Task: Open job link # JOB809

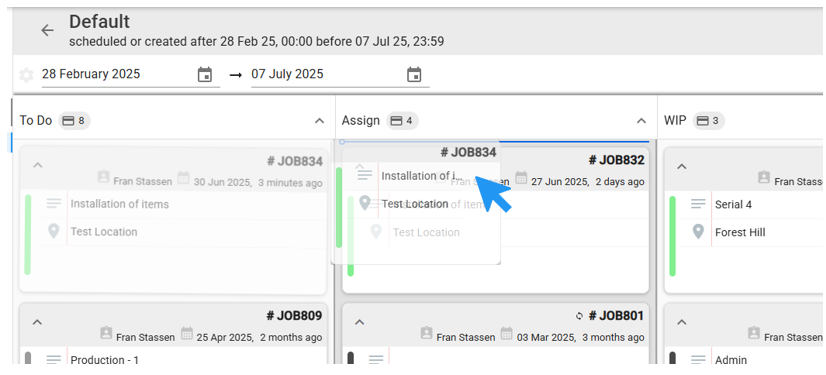Action: (x=294, y=316)
